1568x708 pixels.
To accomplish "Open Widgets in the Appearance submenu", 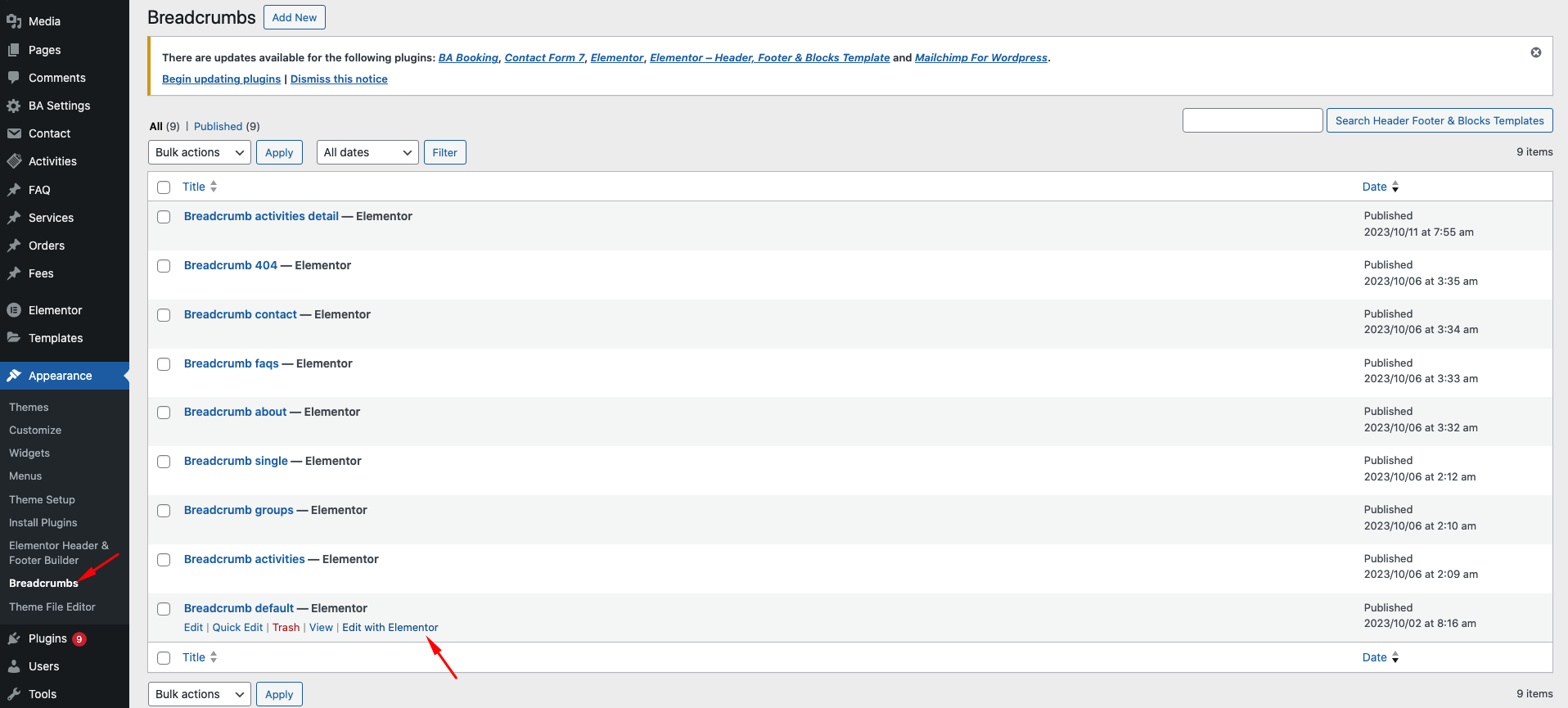I will pyautogui.click(x=29, y=453).
